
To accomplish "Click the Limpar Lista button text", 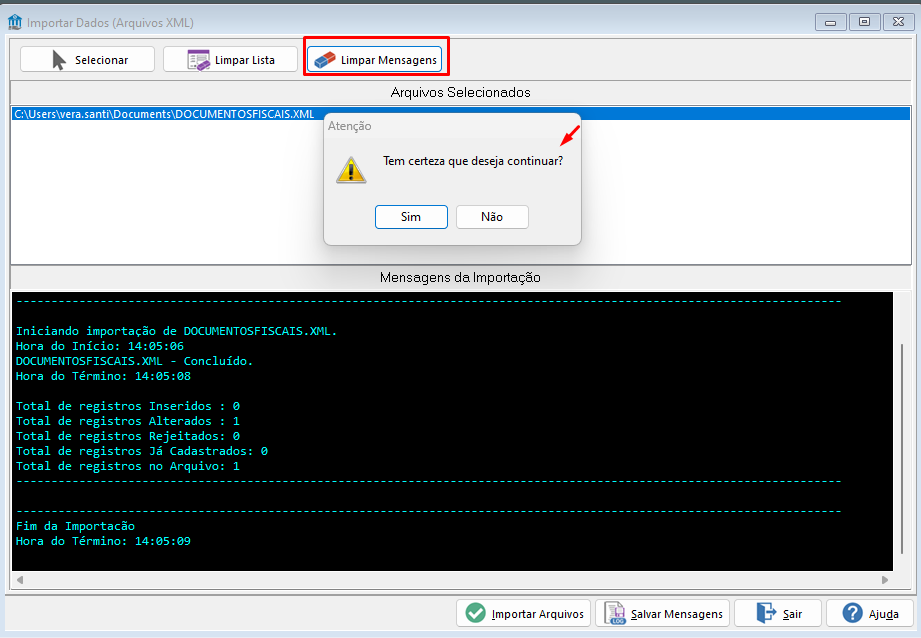I will pyautogui.click(x=244, y=60).
